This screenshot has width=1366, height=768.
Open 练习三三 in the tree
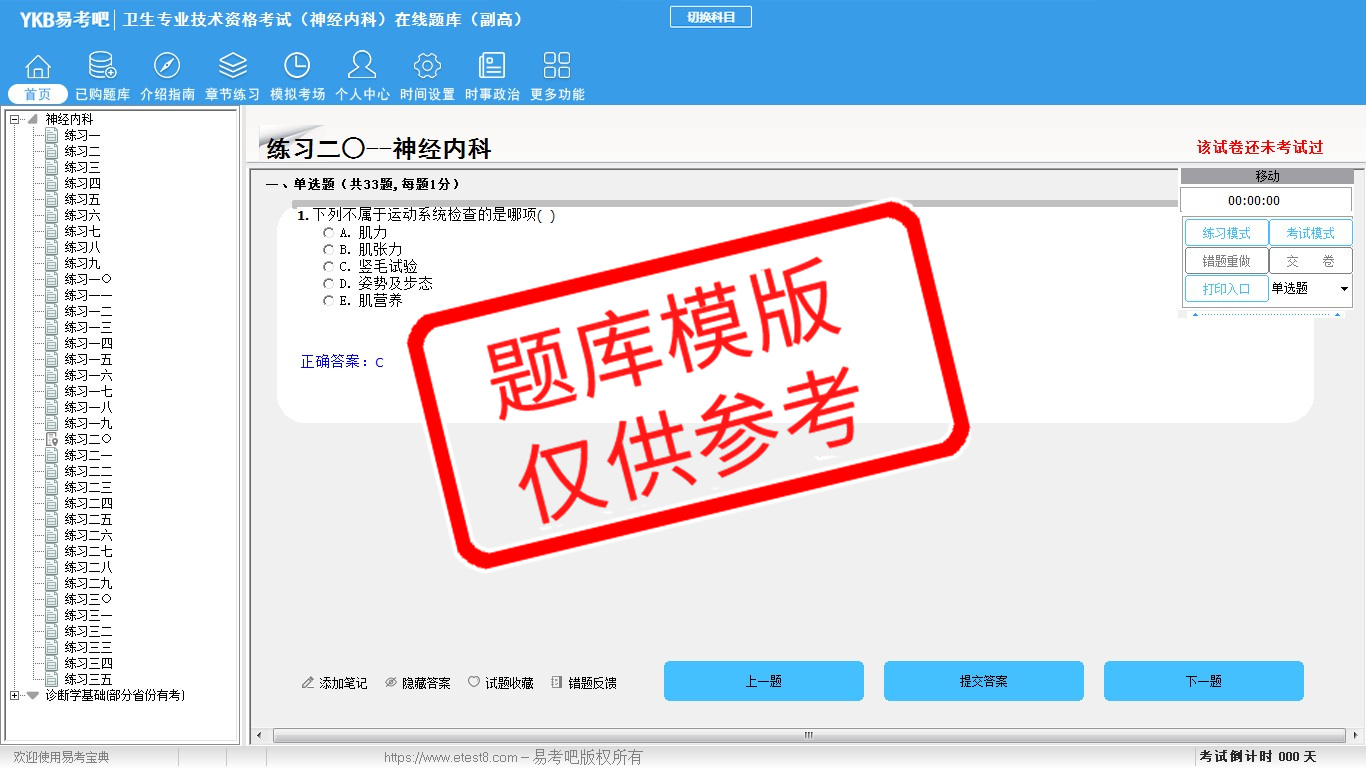(89, 647)
